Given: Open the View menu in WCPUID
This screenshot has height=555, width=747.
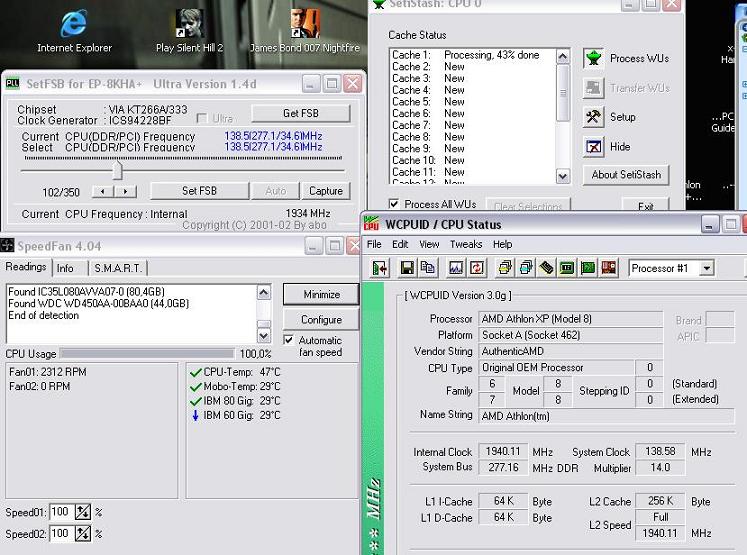Looking at the screenshot, I should pyautogui.click(x=429, y=244).
